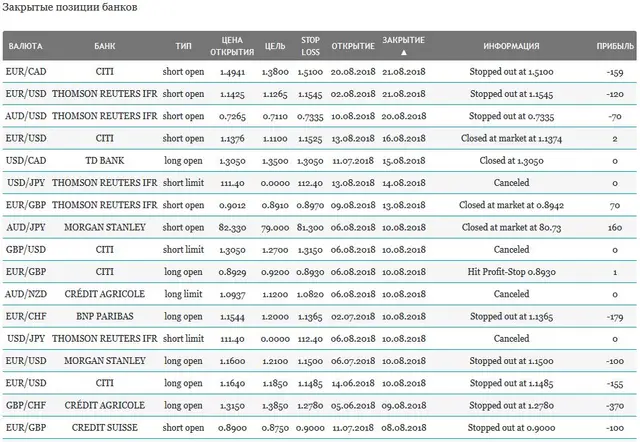Viewport: 640px width, 442px height.
Task: Click 'Stopped out at 1.1500' info
Action: (511, 361)
